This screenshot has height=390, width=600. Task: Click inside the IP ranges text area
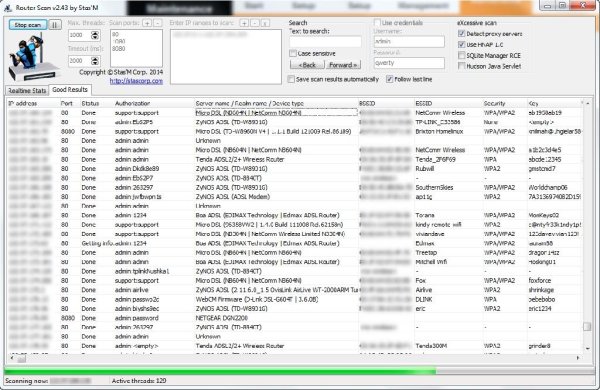226,57
